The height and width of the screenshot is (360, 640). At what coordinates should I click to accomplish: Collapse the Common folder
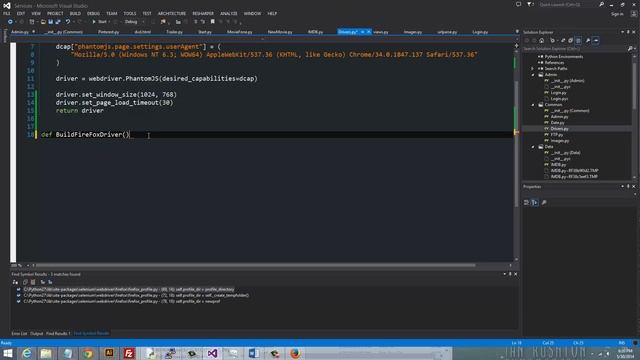(x=533, y=105)
